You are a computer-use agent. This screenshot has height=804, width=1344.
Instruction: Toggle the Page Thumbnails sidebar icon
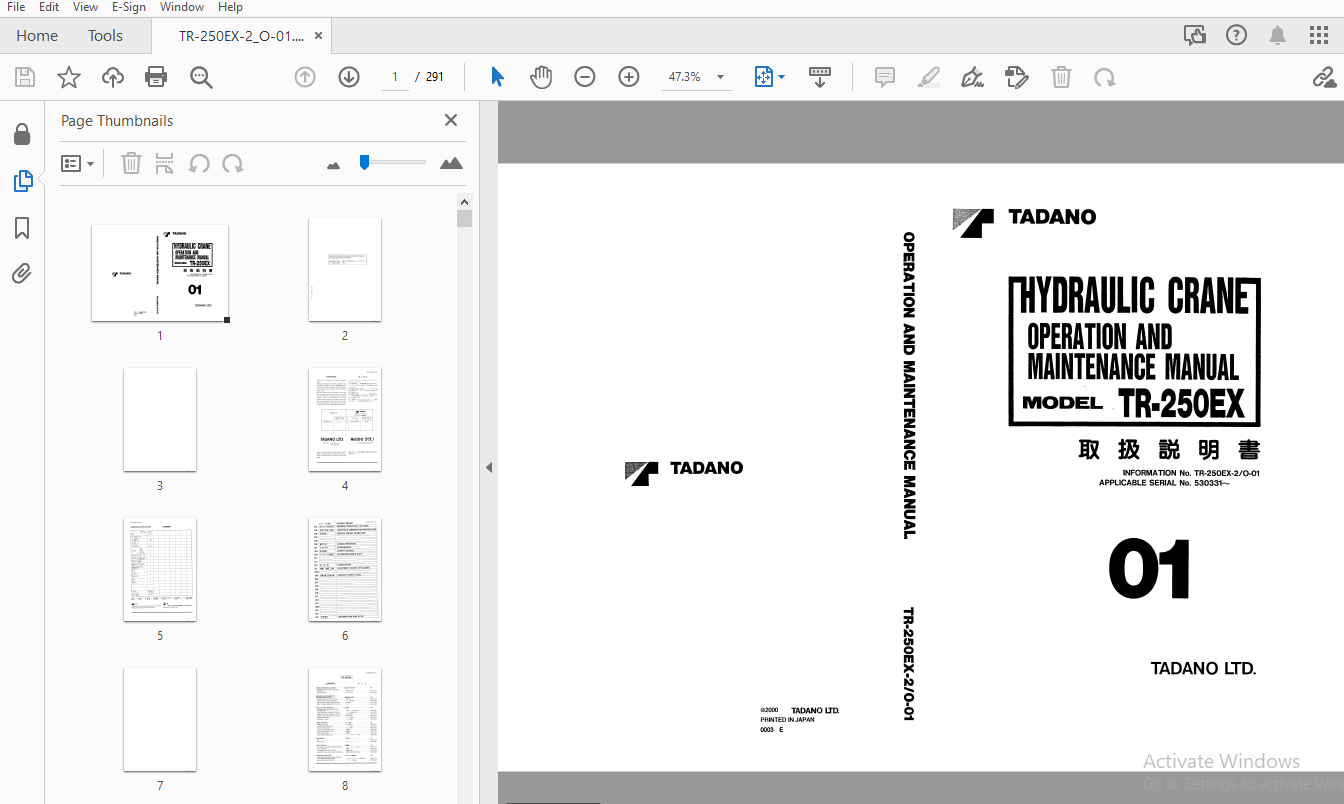[x=22, y=181]
